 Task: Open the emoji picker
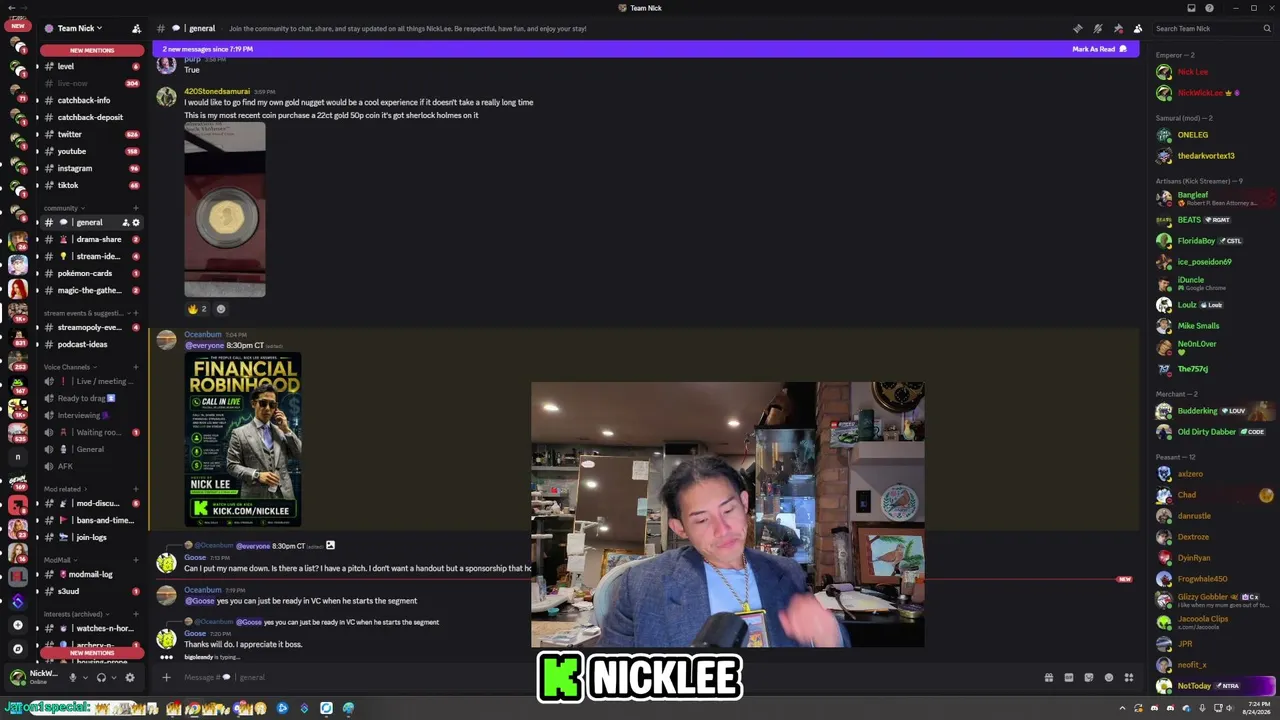pyautogui.click(x=1109, y=677)
